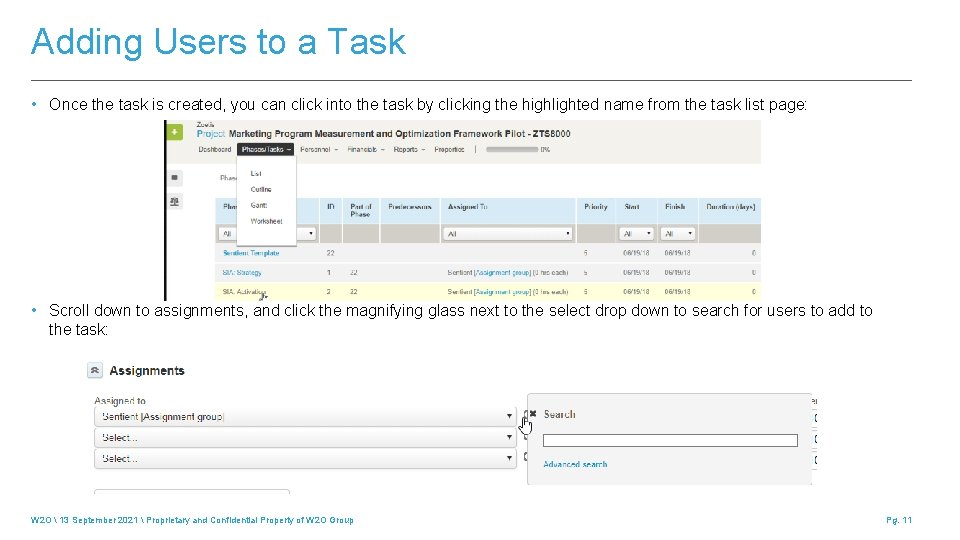The height and width of the screenshot is (540, 960).
Task: Choose List from Phases/Tasks dropdown
Action: pos(256,173)
